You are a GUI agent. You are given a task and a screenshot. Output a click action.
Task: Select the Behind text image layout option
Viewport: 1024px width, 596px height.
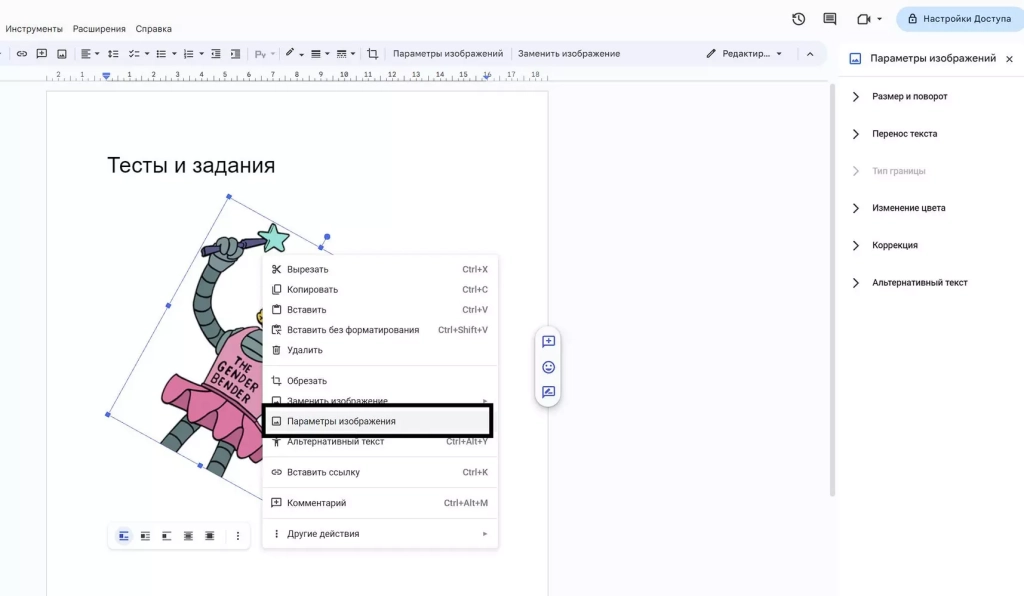click(x=188, y=536)
